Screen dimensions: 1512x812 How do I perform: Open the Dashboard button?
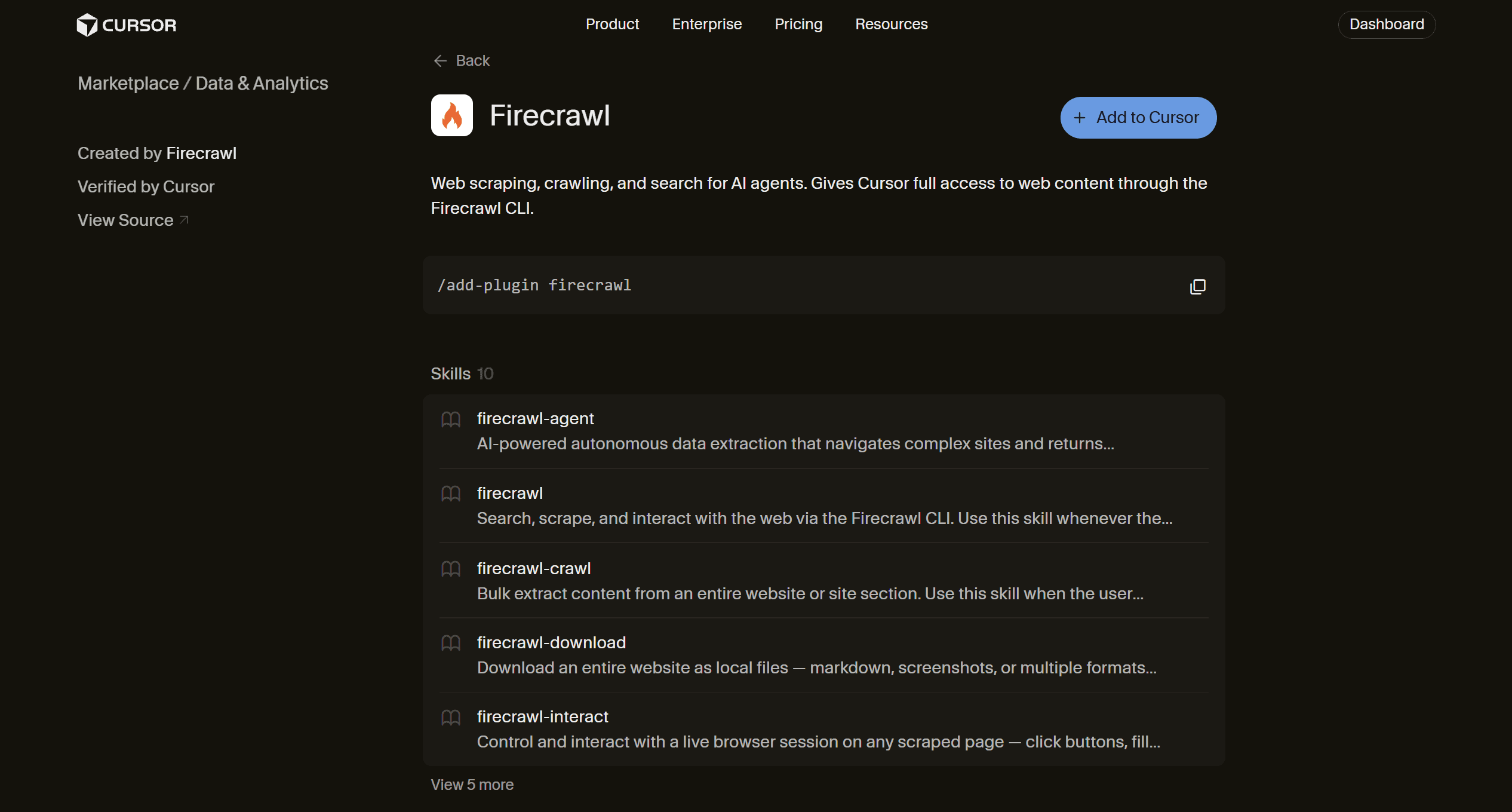[x=1387, y=24]
